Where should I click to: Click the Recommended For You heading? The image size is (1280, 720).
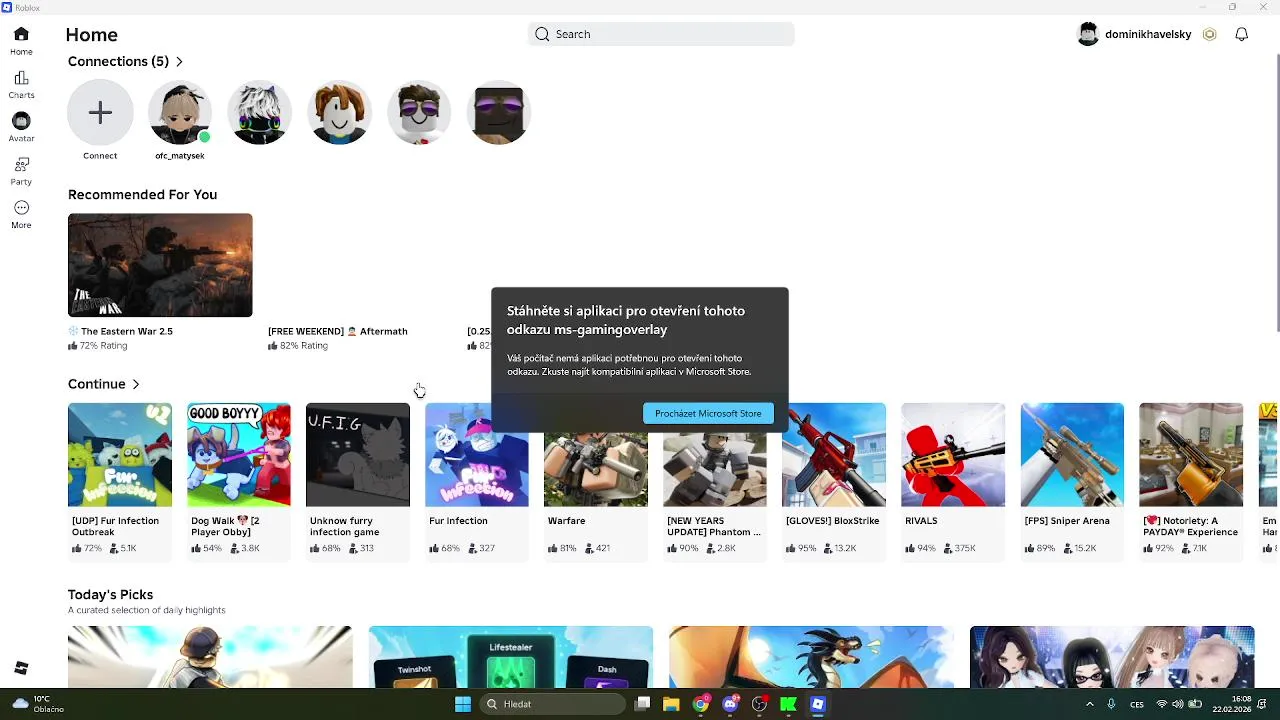[x=142, y=194]
